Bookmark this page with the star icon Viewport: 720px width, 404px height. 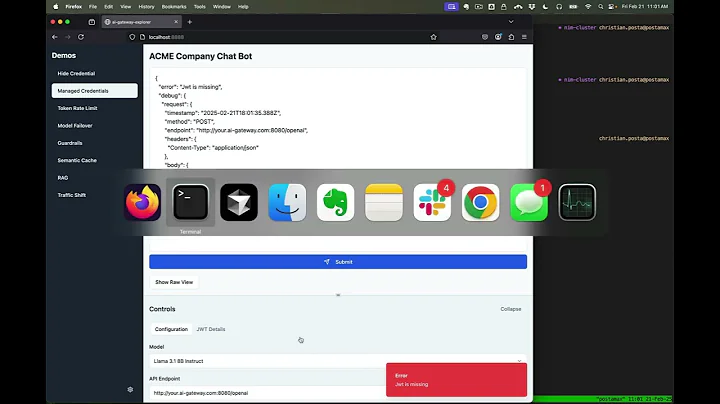tap(433, 37)
